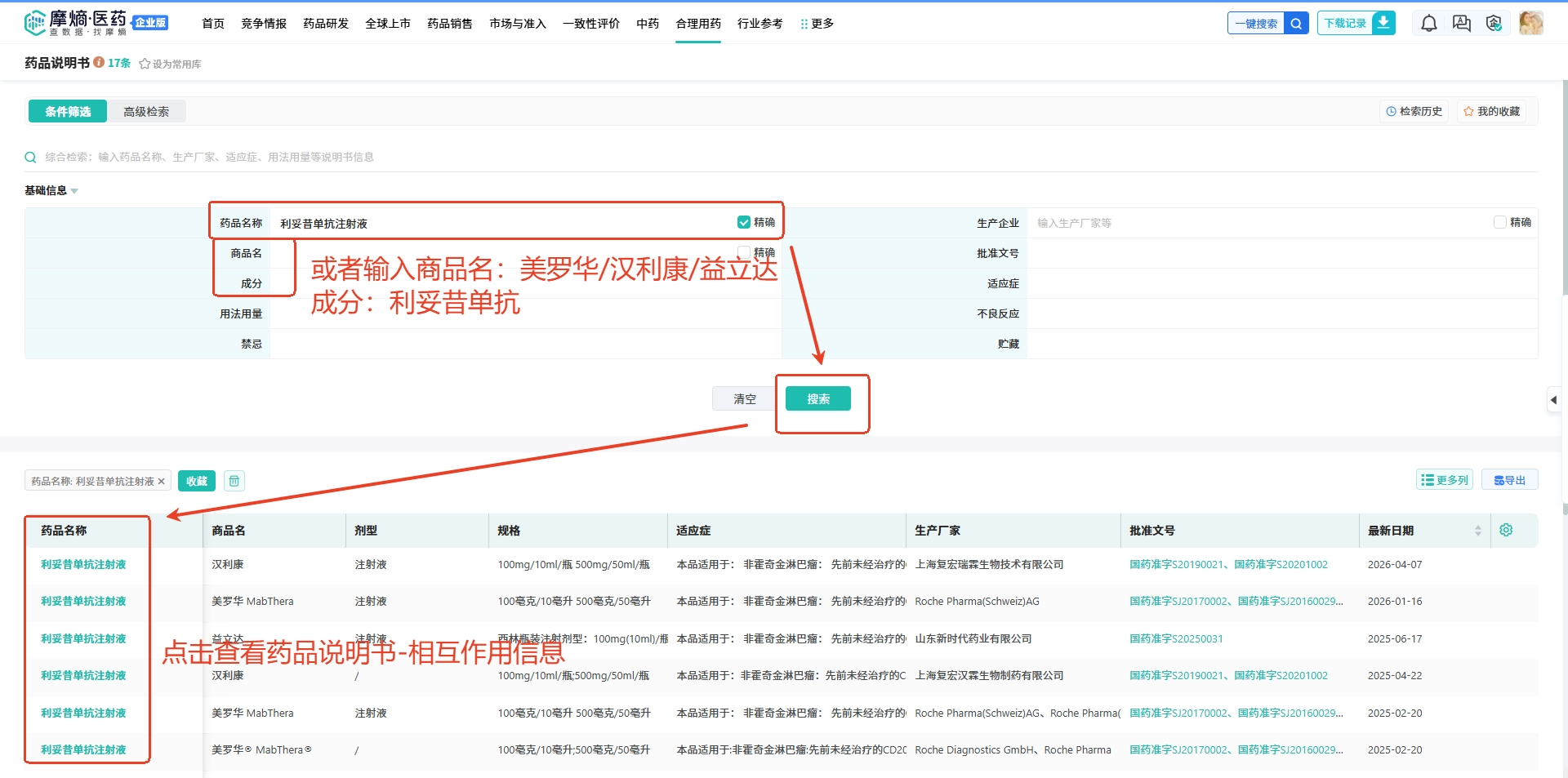Screen dimensions: 1568x778
Task: Open the 利妥昔单抗注射液 link dated 2026-01-16
Action: point(83,601)
